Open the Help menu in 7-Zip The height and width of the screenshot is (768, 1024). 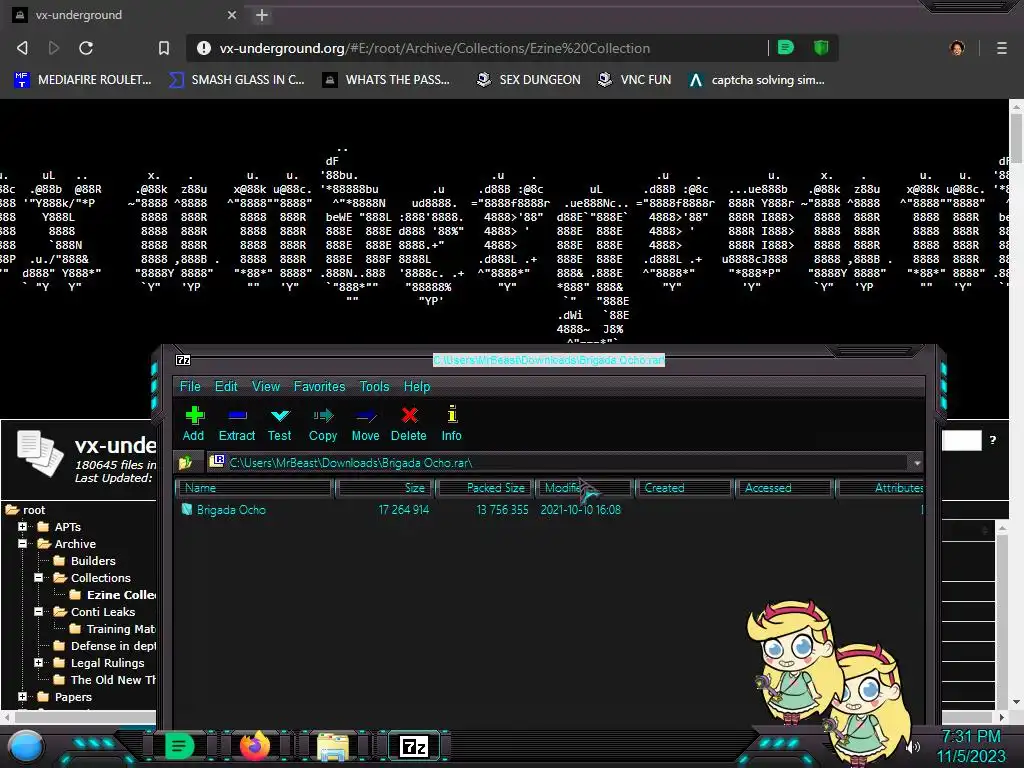(x=417, y=387)
